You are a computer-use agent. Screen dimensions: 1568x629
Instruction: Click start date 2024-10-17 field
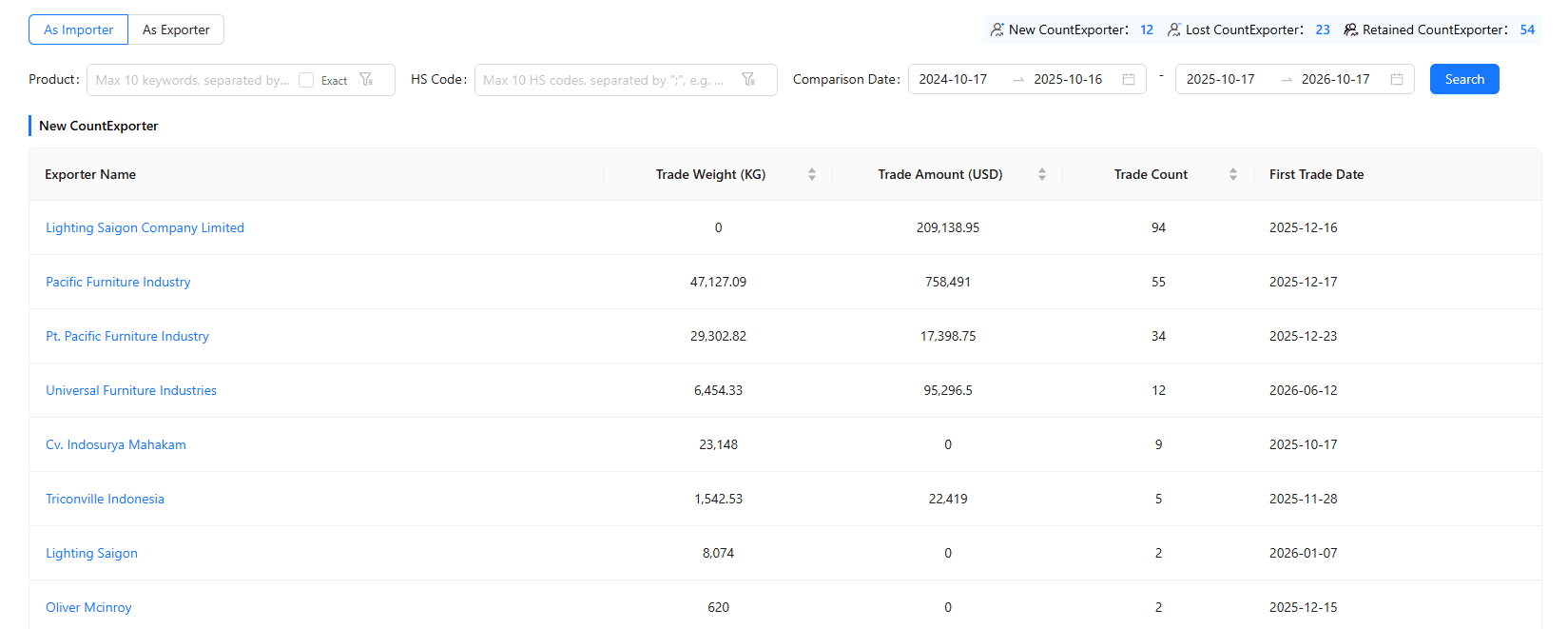[x=953, y=79]
